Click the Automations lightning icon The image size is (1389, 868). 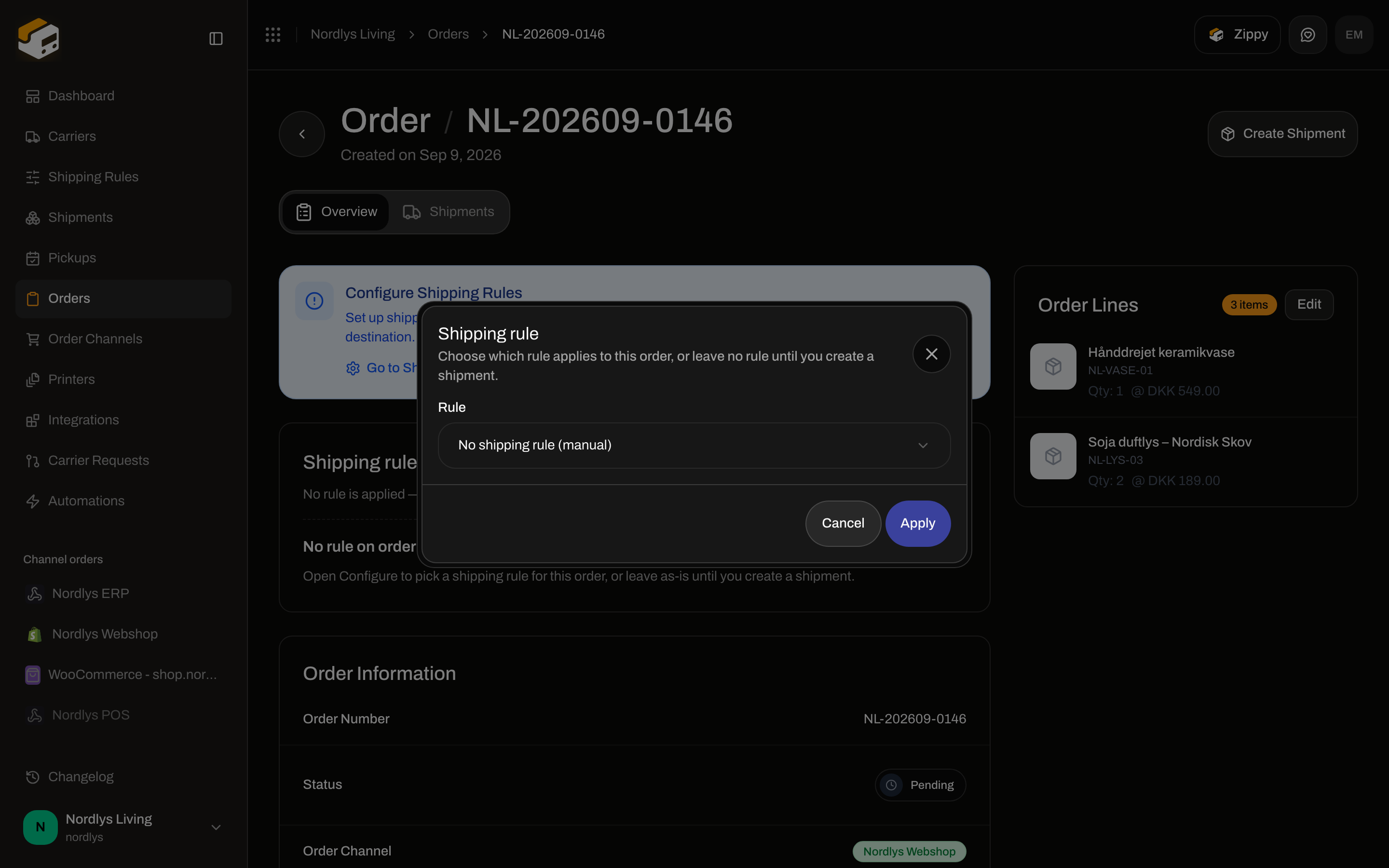pyautogui.click(x=33, y=501)
